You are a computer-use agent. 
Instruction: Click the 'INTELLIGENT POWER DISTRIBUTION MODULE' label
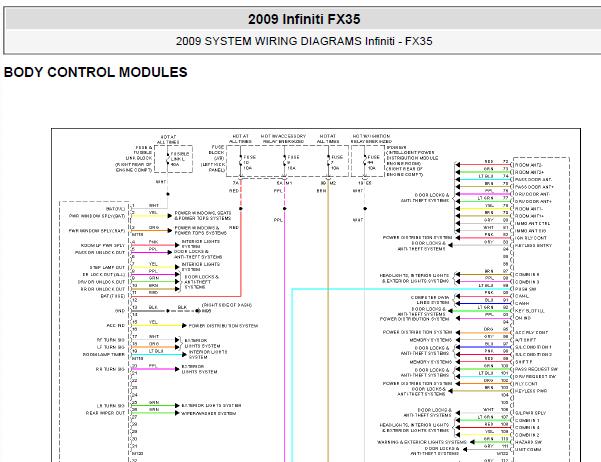tap(412, 155)
